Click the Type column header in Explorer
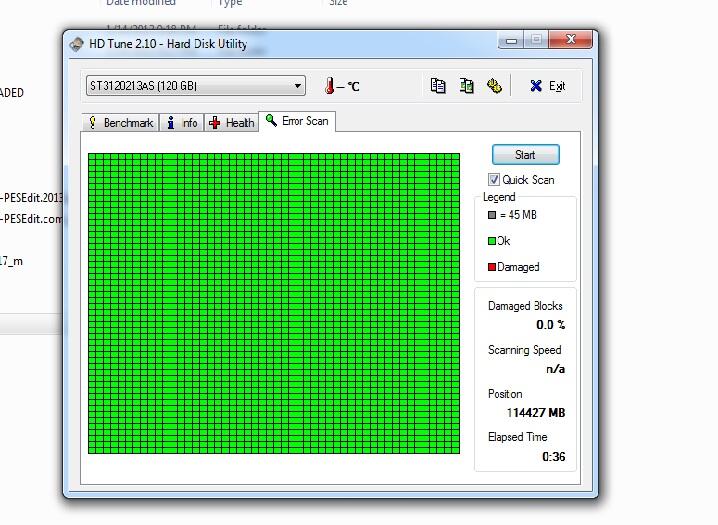The width and height of the screenshot is (718, 525). pos(230,3)
